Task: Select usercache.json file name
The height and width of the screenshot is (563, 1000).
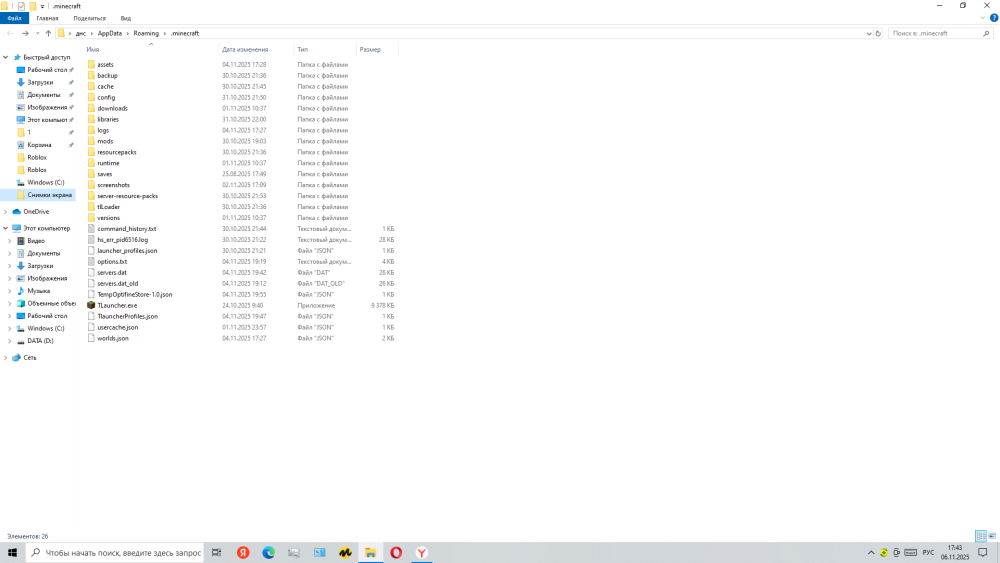Action: tap(117, 327)
